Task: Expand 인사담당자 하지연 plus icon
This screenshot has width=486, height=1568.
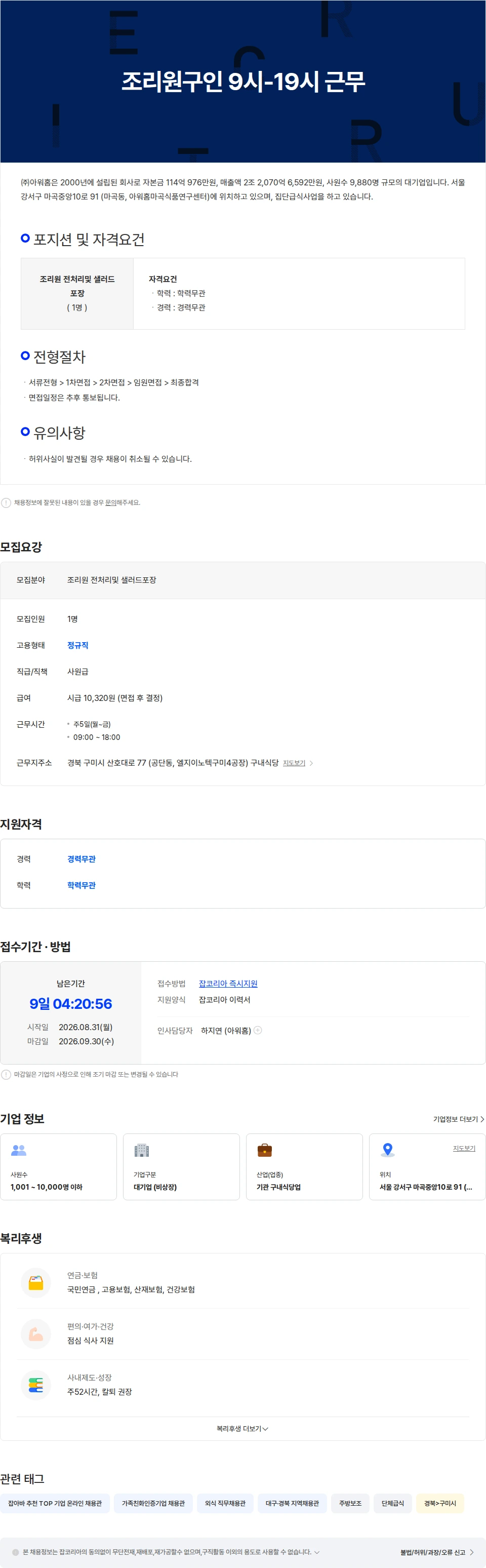Action: pos(258,1030)
